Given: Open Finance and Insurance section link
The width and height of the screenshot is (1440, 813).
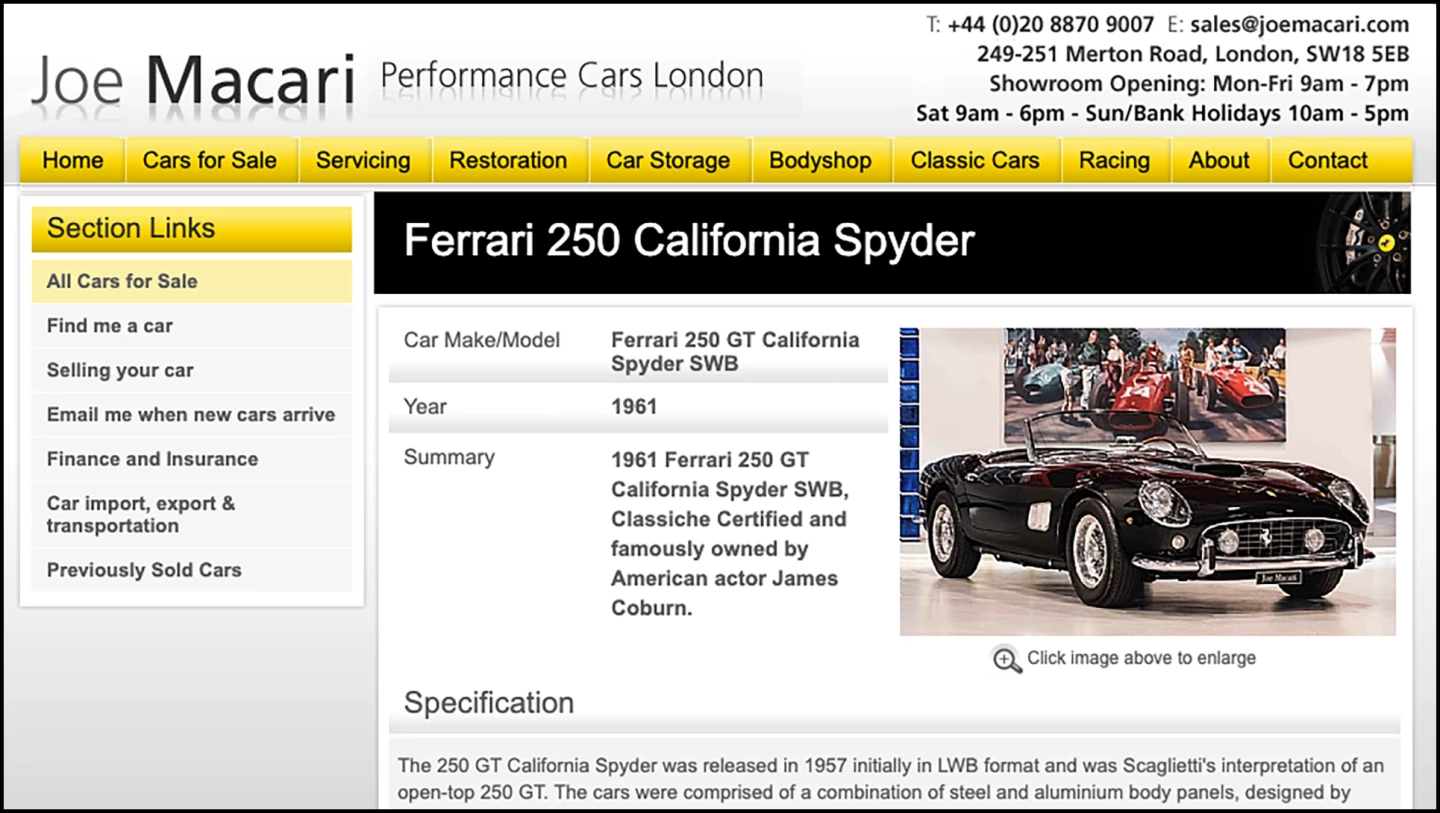Looking at the screenshot, I should (152, 459).
